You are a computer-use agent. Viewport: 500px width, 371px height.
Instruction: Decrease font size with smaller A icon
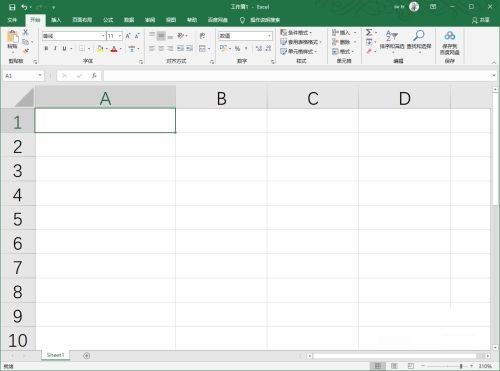[x=137, y=36]
